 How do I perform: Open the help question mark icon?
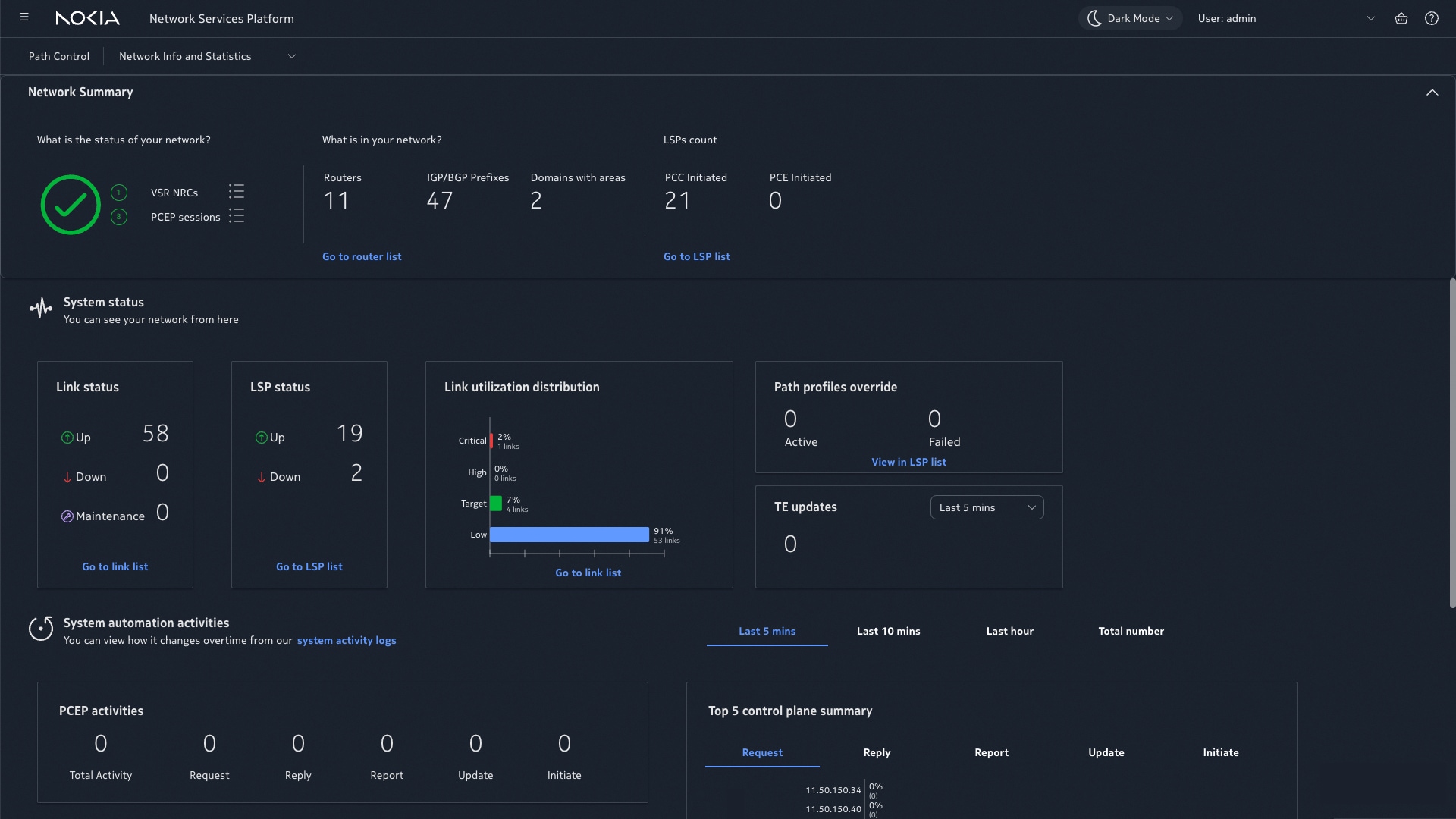(x=1431, y=18)
